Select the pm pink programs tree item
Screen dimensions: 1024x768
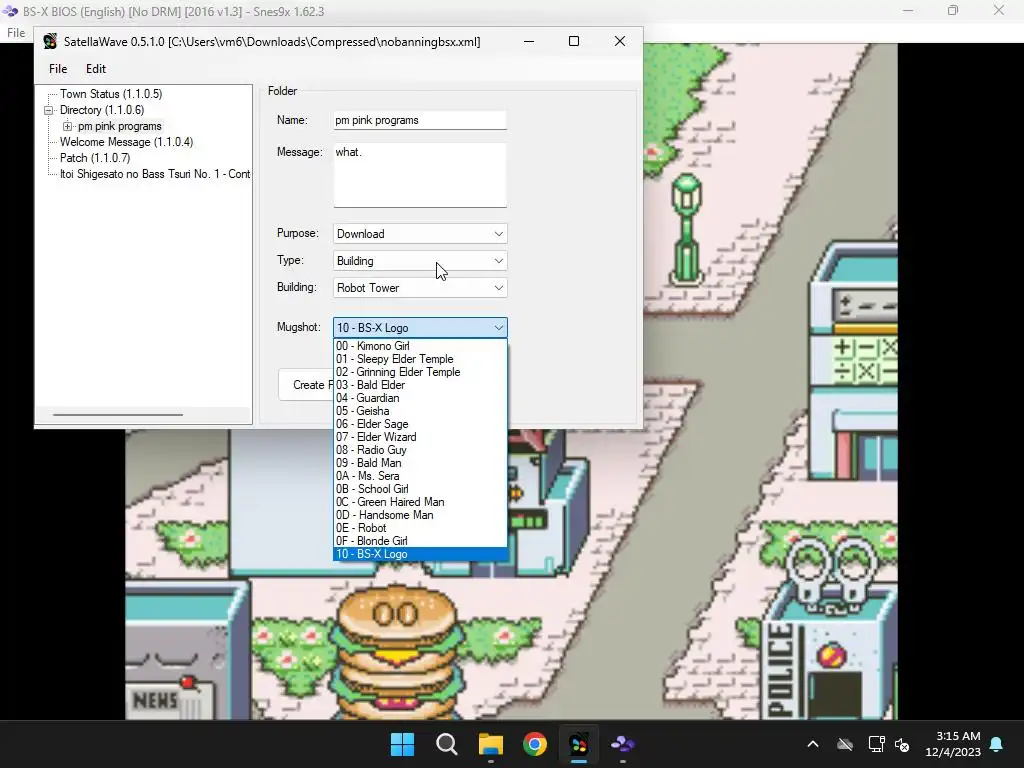pyautogui.click(x=120, y=126)
